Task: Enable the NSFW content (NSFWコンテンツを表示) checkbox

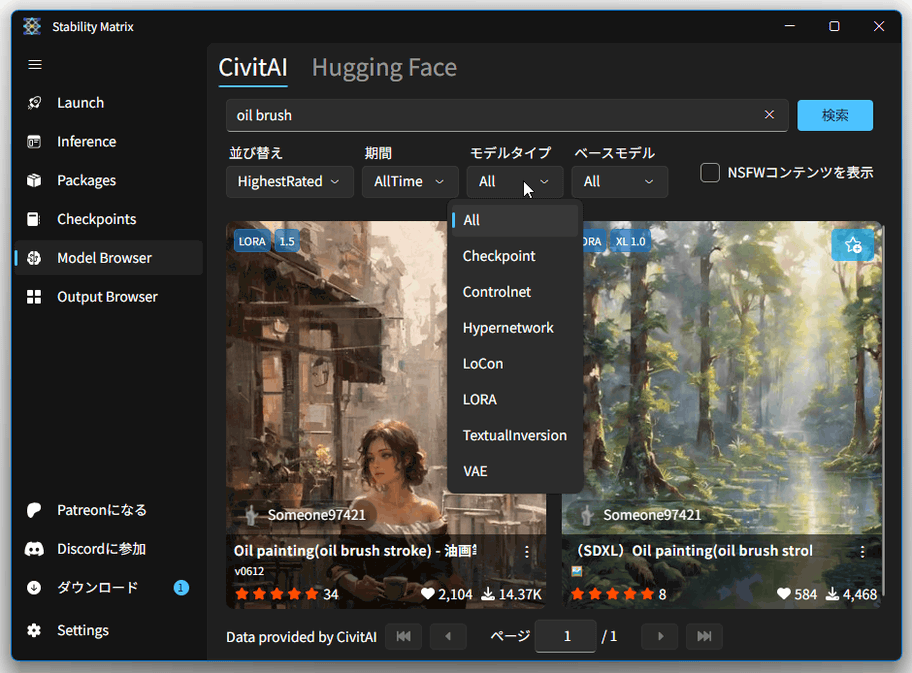Action: [710, 173]
